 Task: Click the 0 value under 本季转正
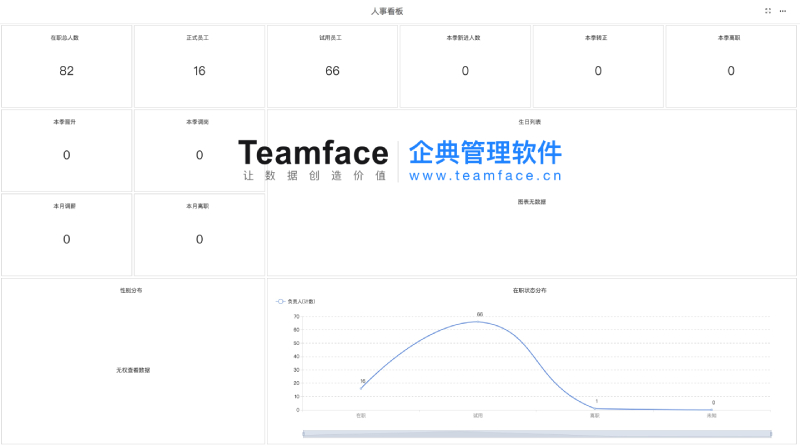point(598,71)
